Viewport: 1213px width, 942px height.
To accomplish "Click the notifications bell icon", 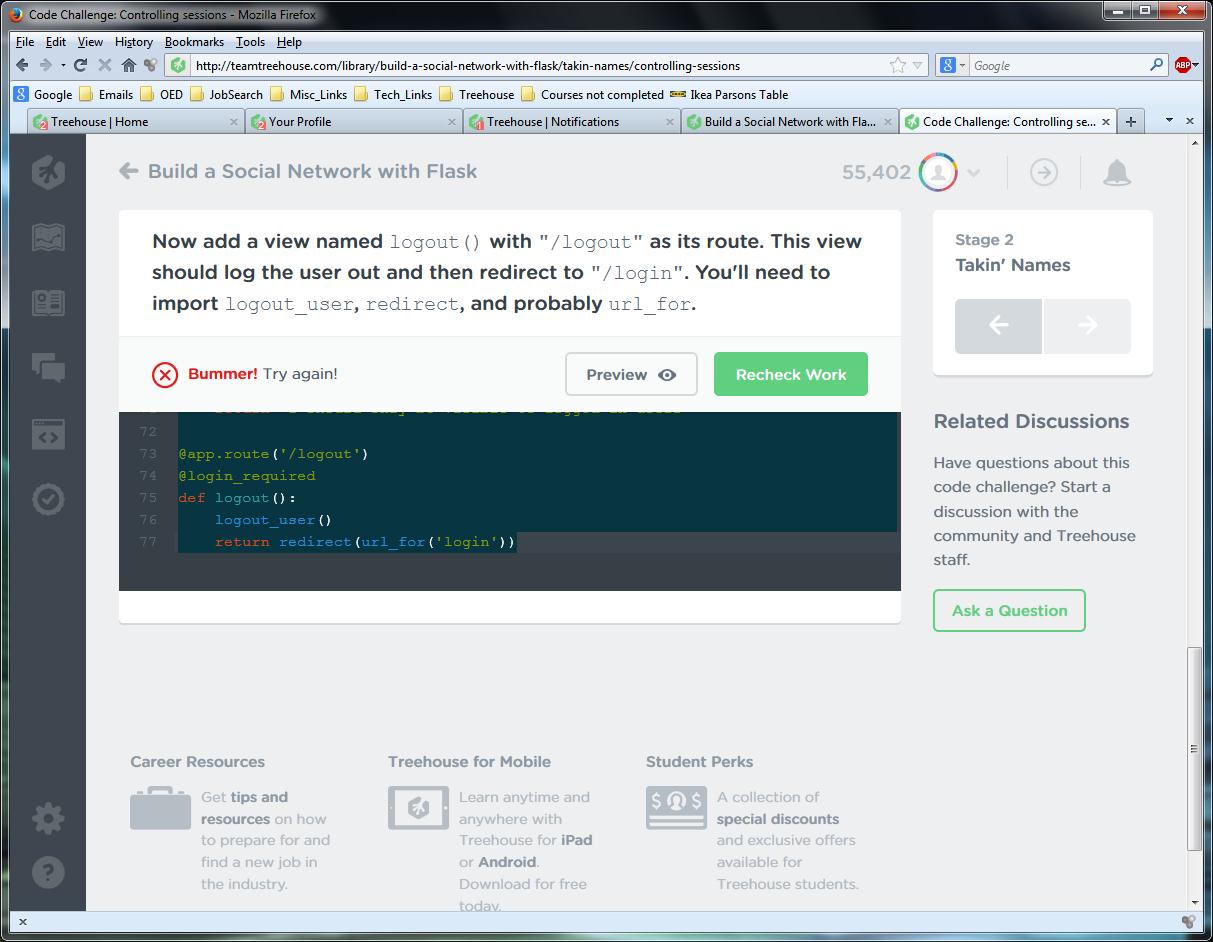I will [x=1117, y=173].
